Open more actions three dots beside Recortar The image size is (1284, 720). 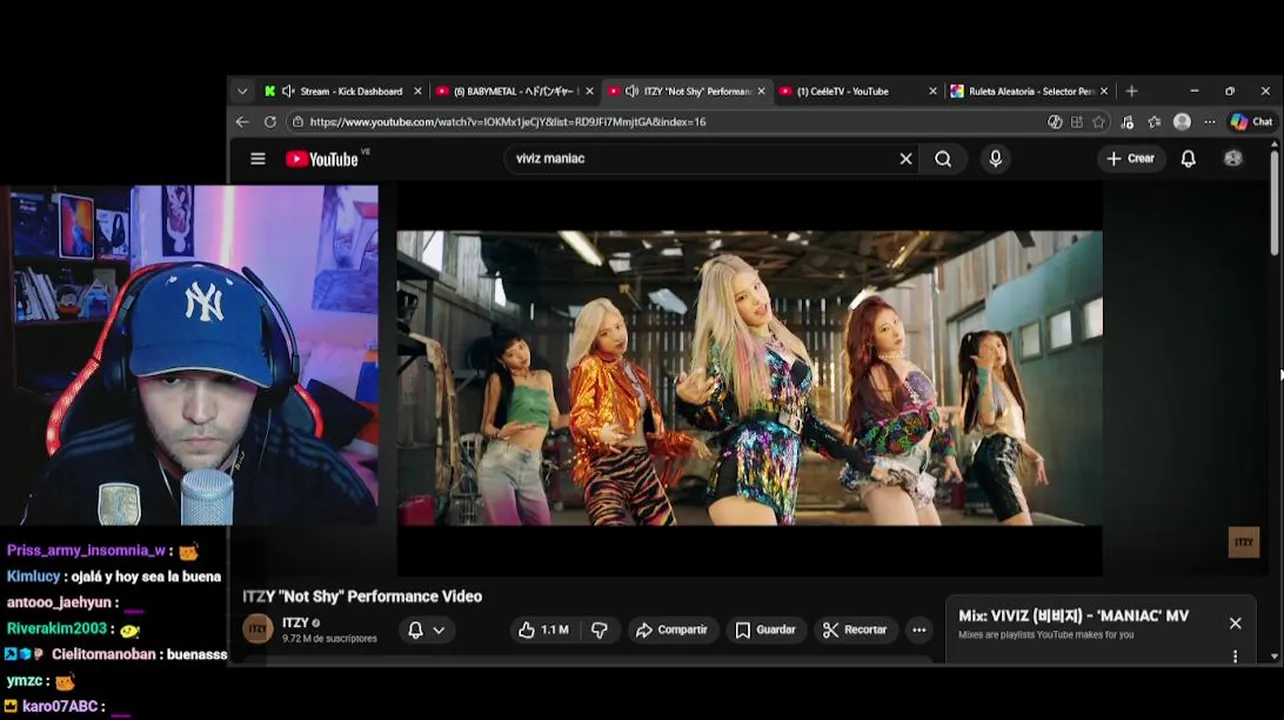(x=919, y=630)
